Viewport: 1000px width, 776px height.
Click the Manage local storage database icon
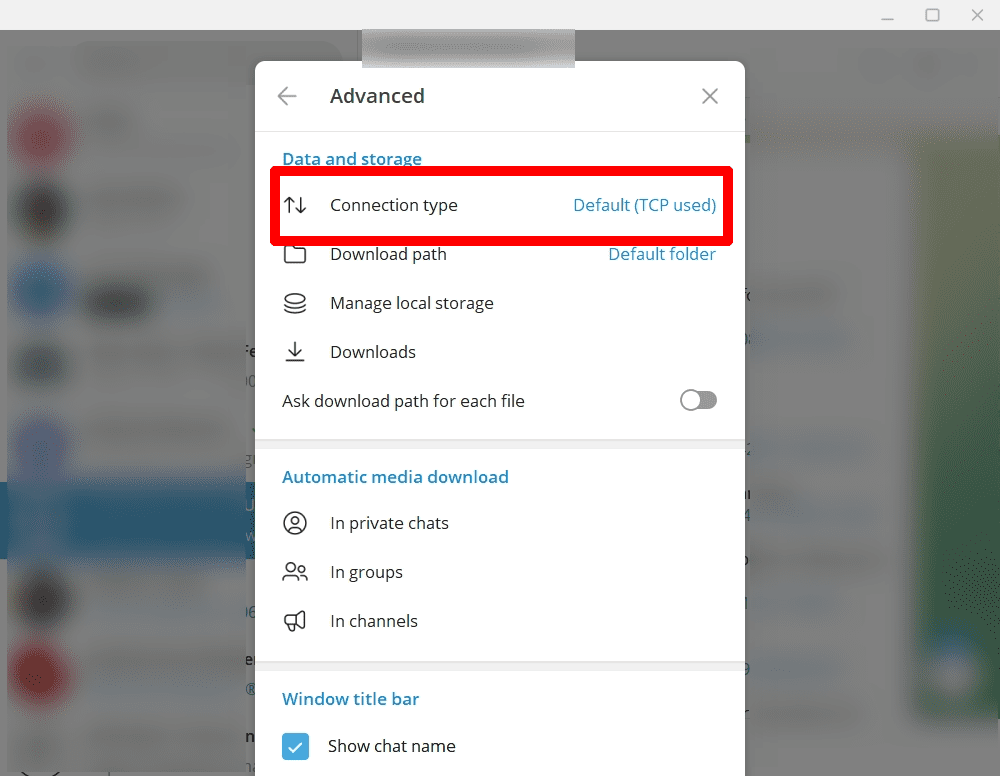295,304
